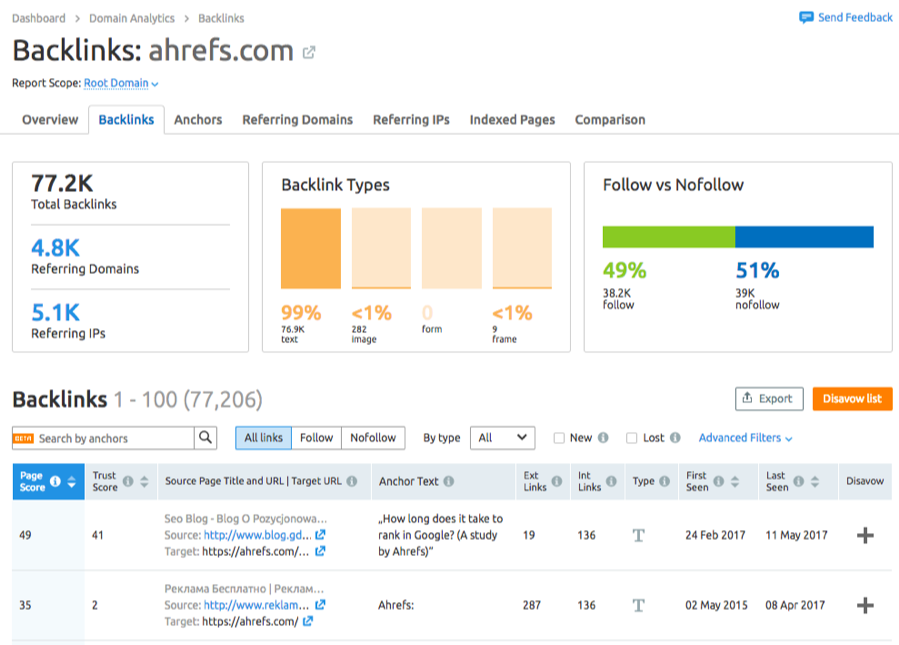Sort by First Seen arrows
Image resolution: width=899 pixels, height=645 pixels.
pos(734,482)
